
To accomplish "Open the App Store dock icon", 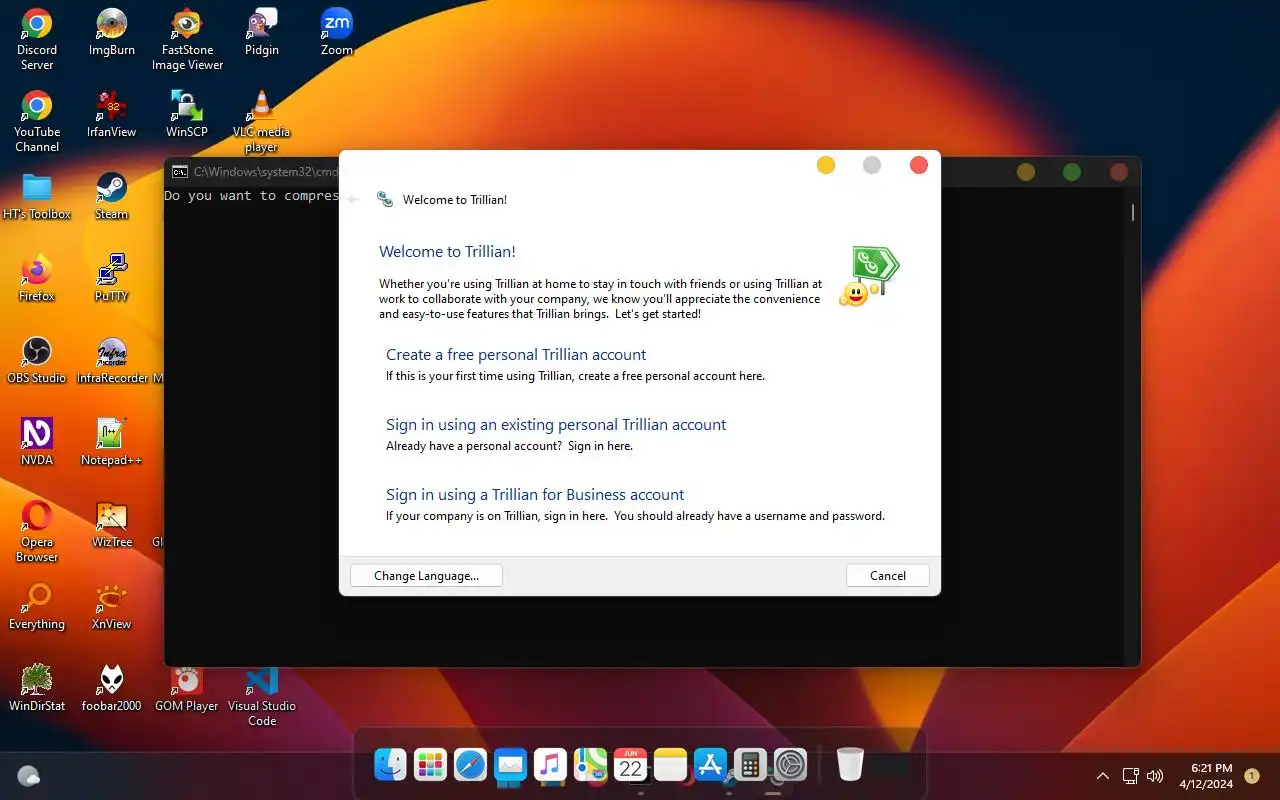I will point(710,765).
